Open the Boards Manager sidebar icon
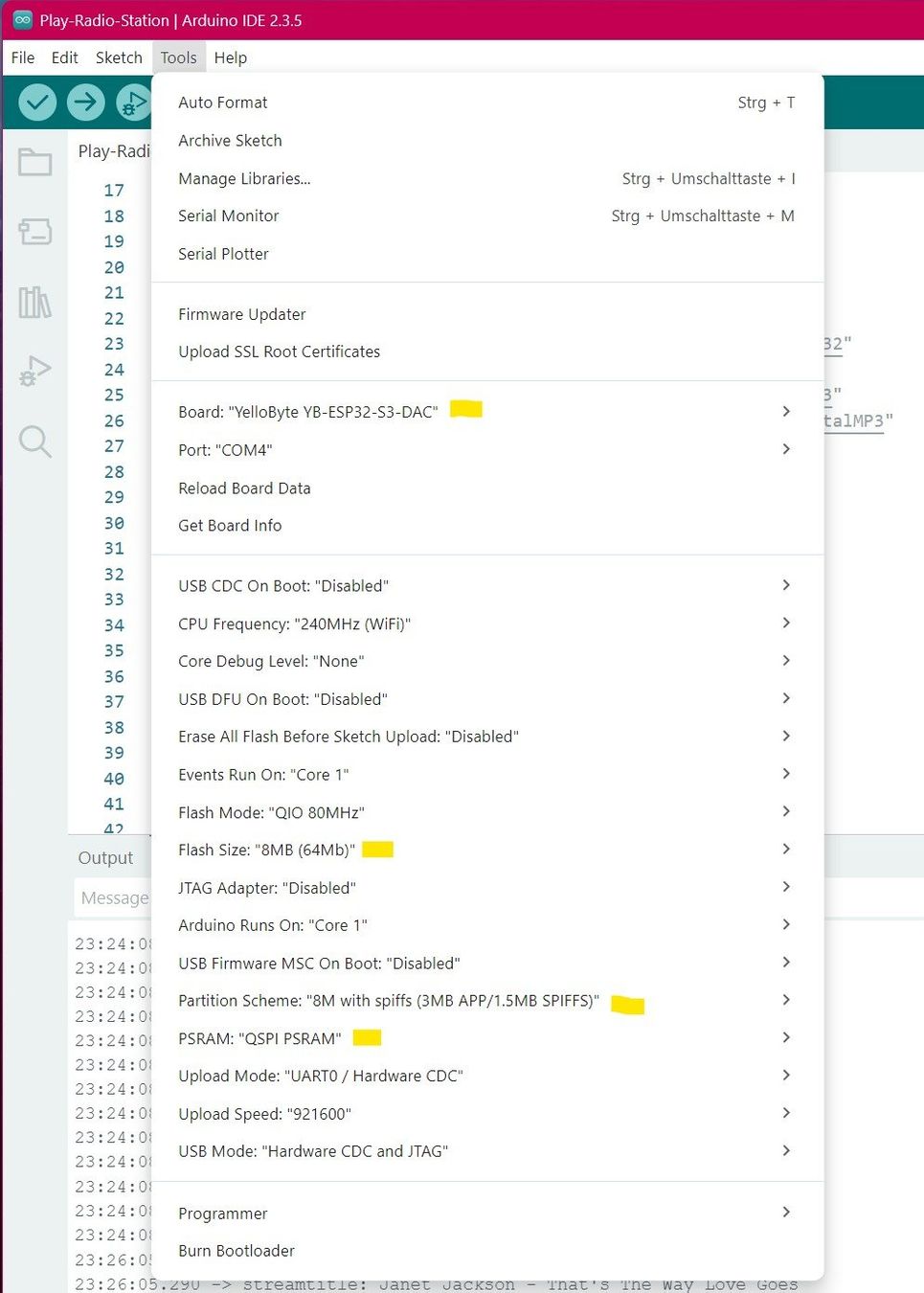 coord(35,231)
